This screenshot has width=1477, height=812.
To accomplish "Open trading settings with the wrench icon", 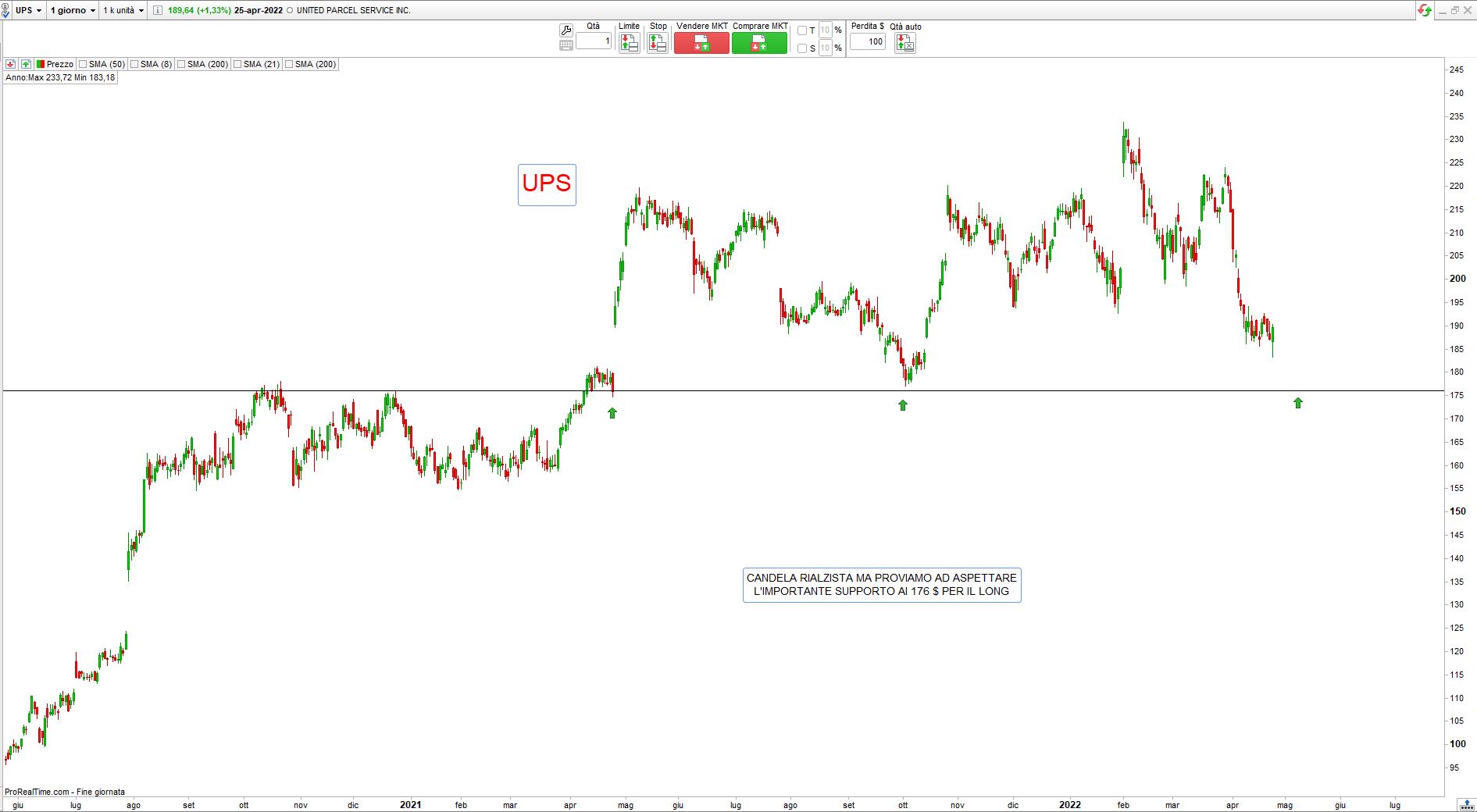I will pos(566,30).
